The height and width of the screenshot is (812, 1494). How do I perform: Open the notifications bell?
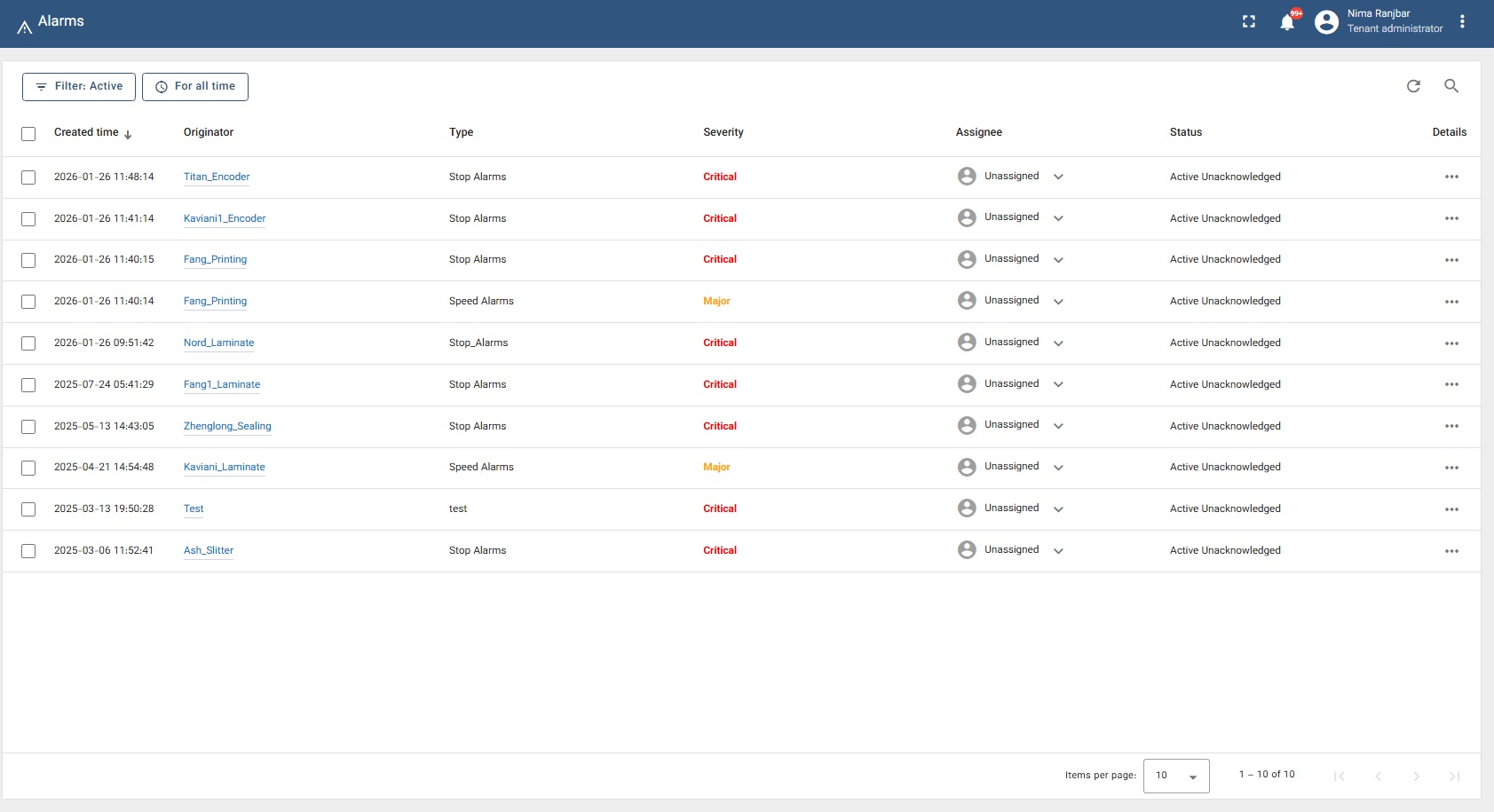click(x=1287, y=22)
